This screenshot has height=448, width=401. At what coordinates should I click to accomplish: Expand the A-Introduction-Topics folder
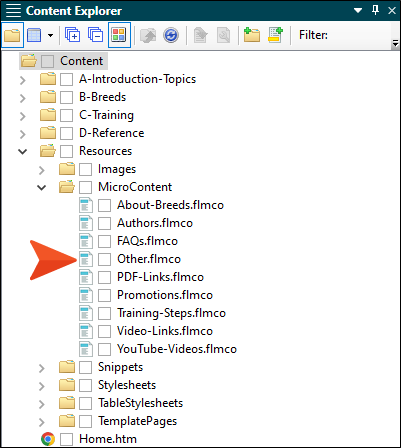(22, 80)
